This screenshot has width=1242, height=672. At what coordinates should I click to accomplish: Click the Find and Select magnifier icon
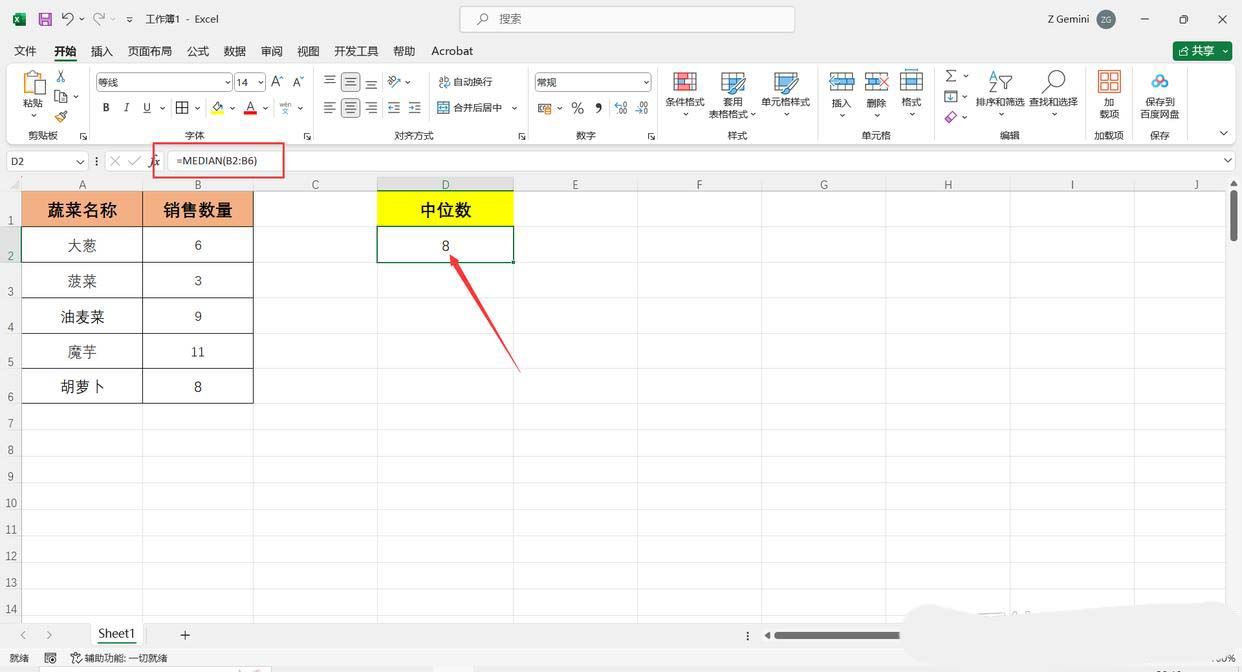pos(1053,82)
